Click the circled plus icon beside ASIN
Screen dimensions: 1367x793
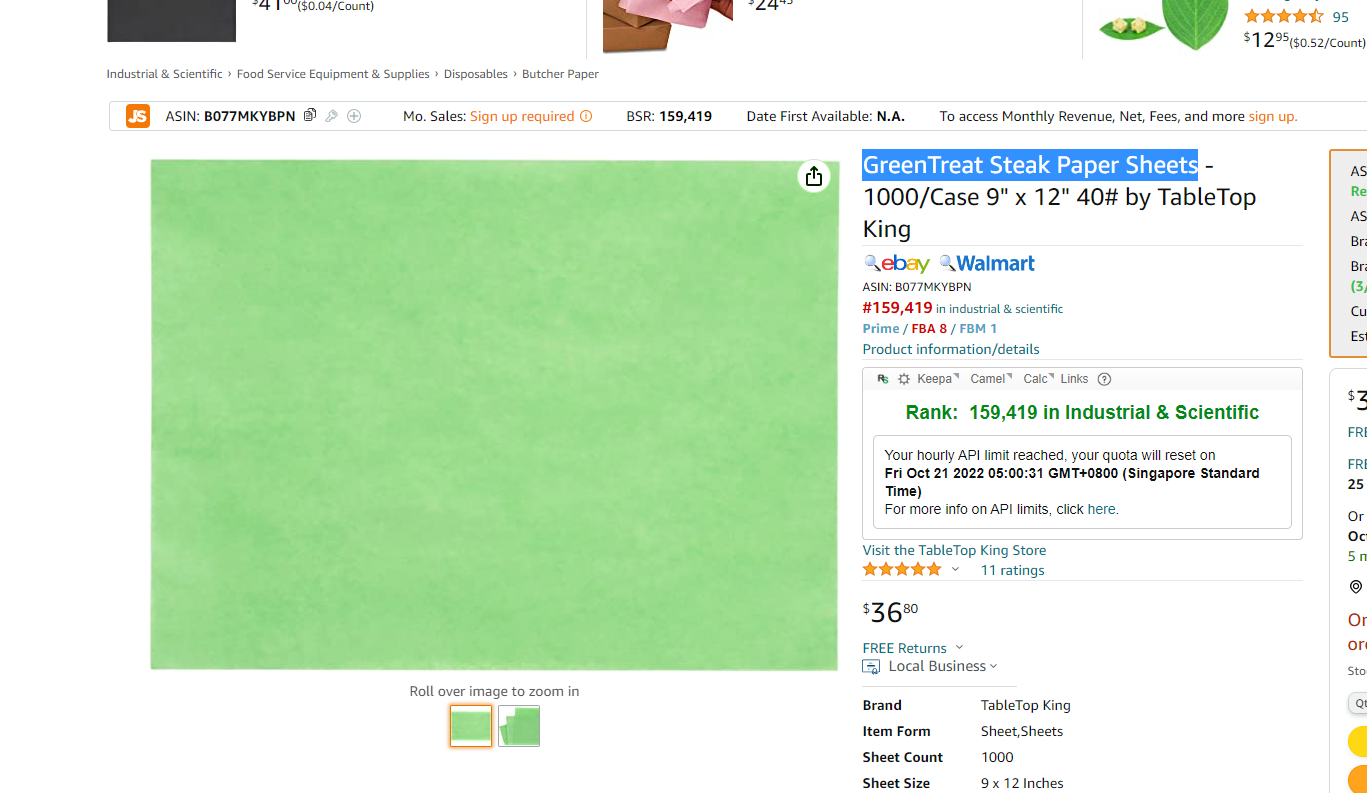click(354, 116)
